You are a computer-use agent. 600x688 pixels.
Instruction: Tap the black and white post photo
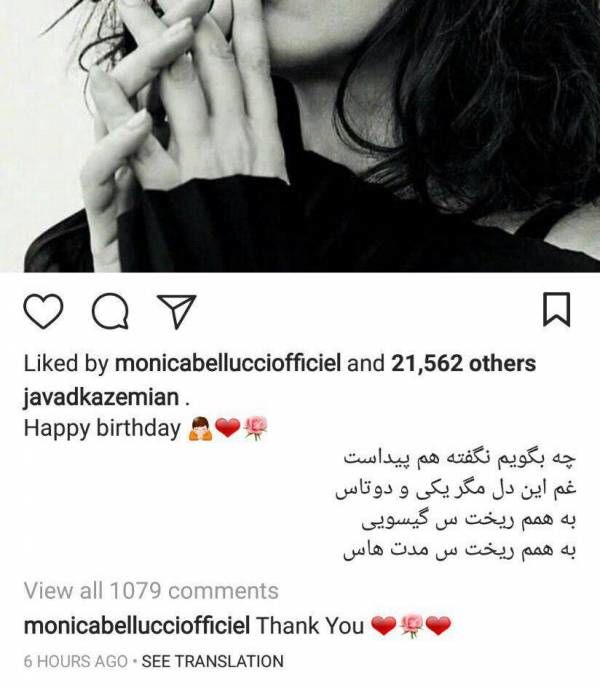300,136
